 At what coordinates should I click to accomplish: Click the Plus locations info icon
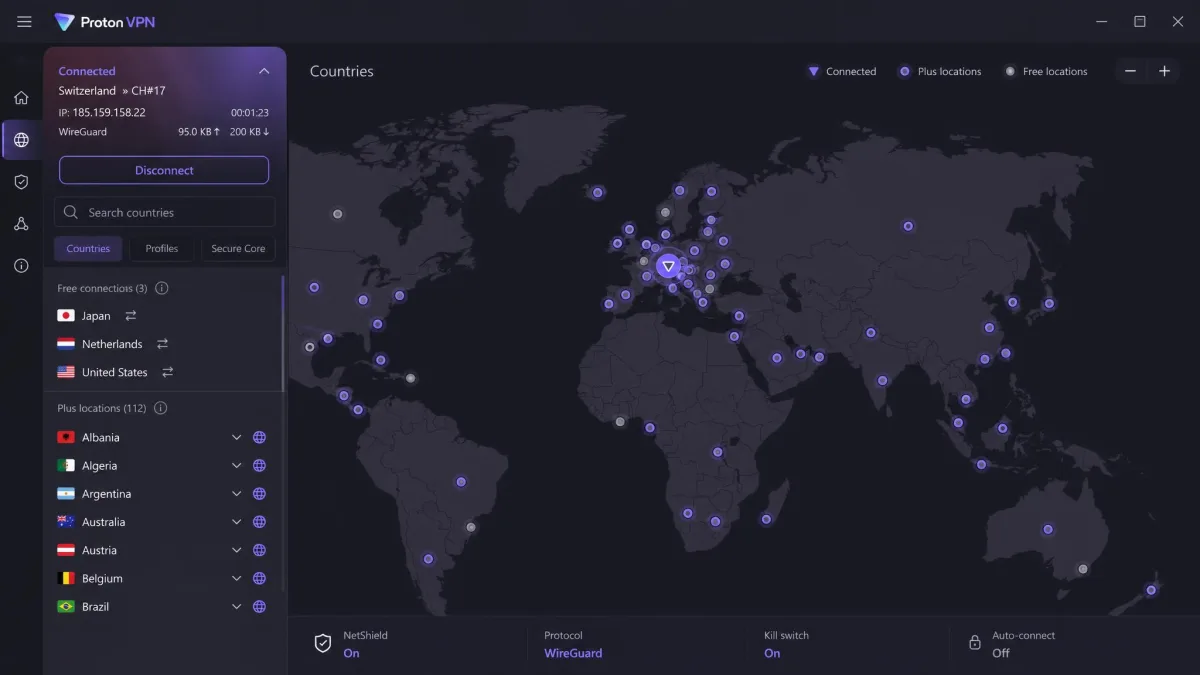point(161,408)
